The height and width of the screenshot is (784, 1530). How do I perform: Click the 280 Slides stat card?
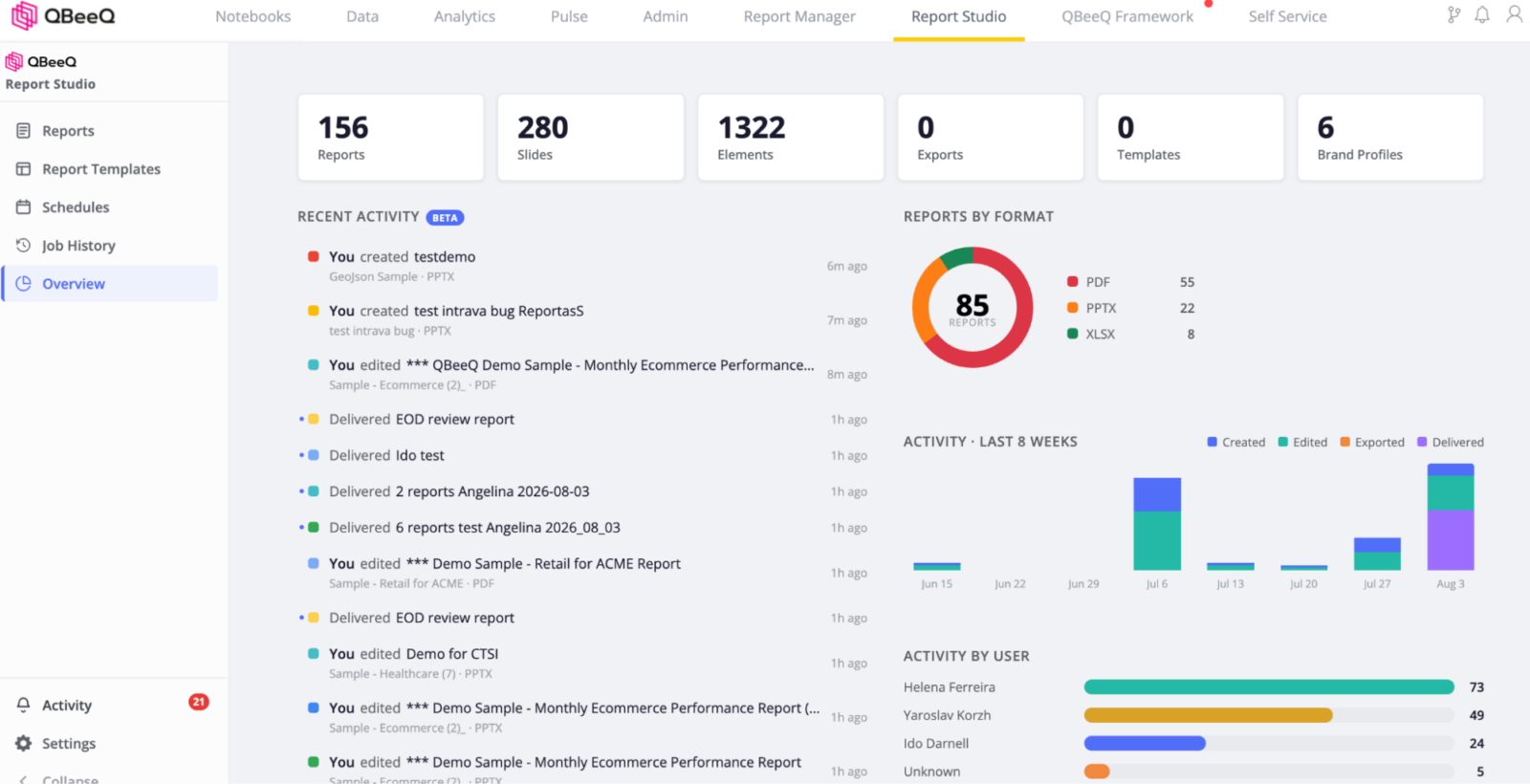[x=591, y=137]
